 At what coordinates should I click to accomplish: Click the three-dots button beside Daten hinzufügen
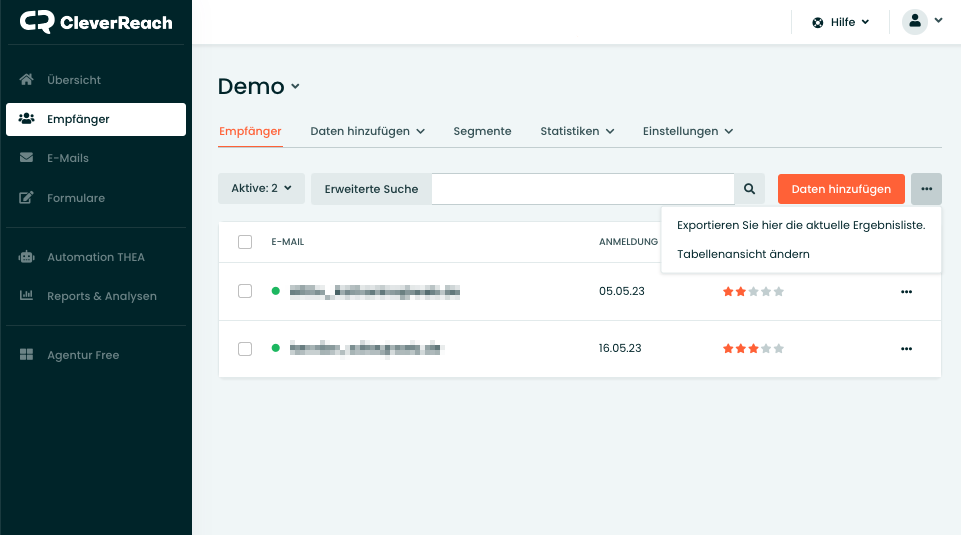coord(926,189)
